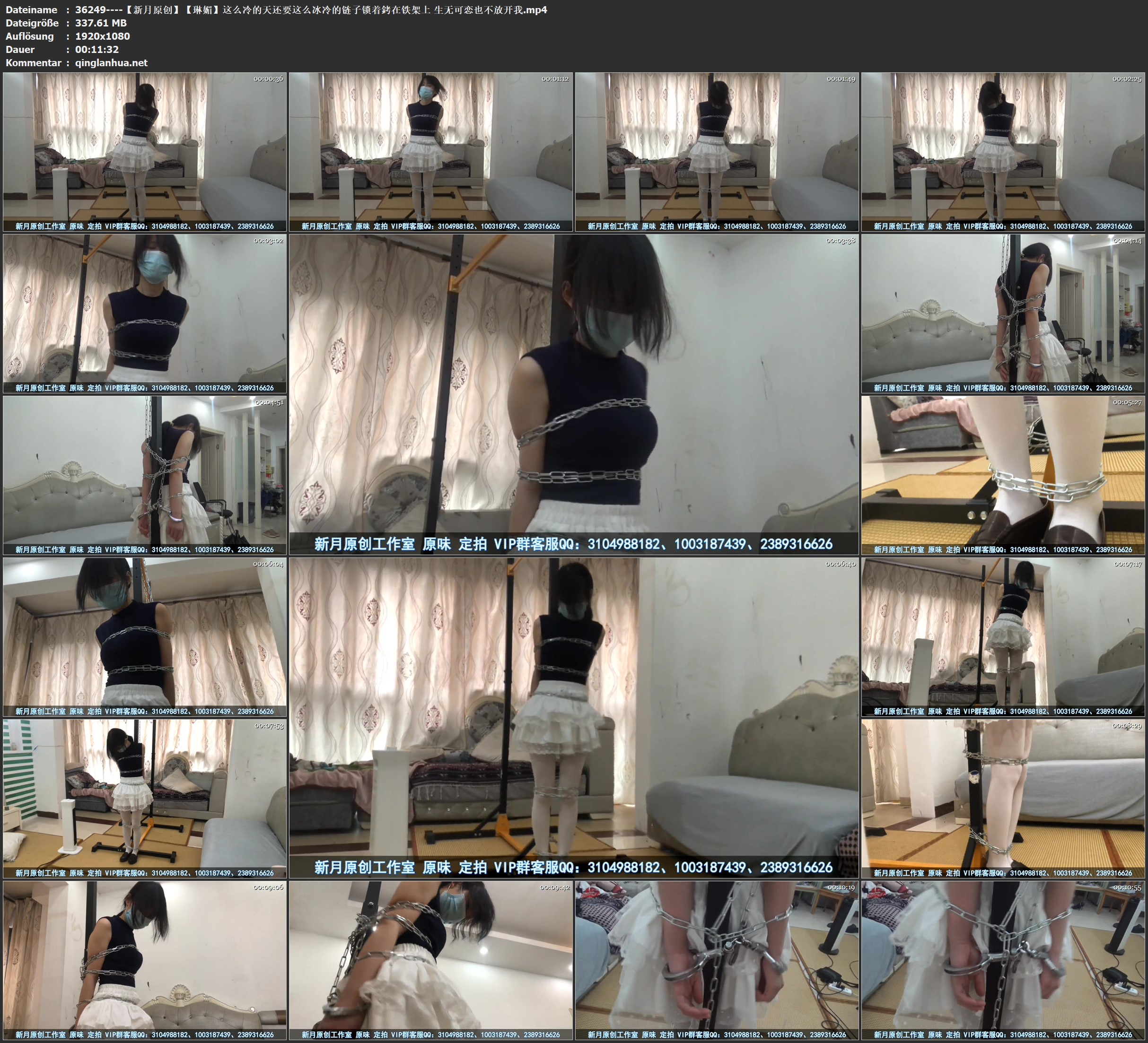Click the thumbnail timestamped 00:00:36

coord(145,152)
